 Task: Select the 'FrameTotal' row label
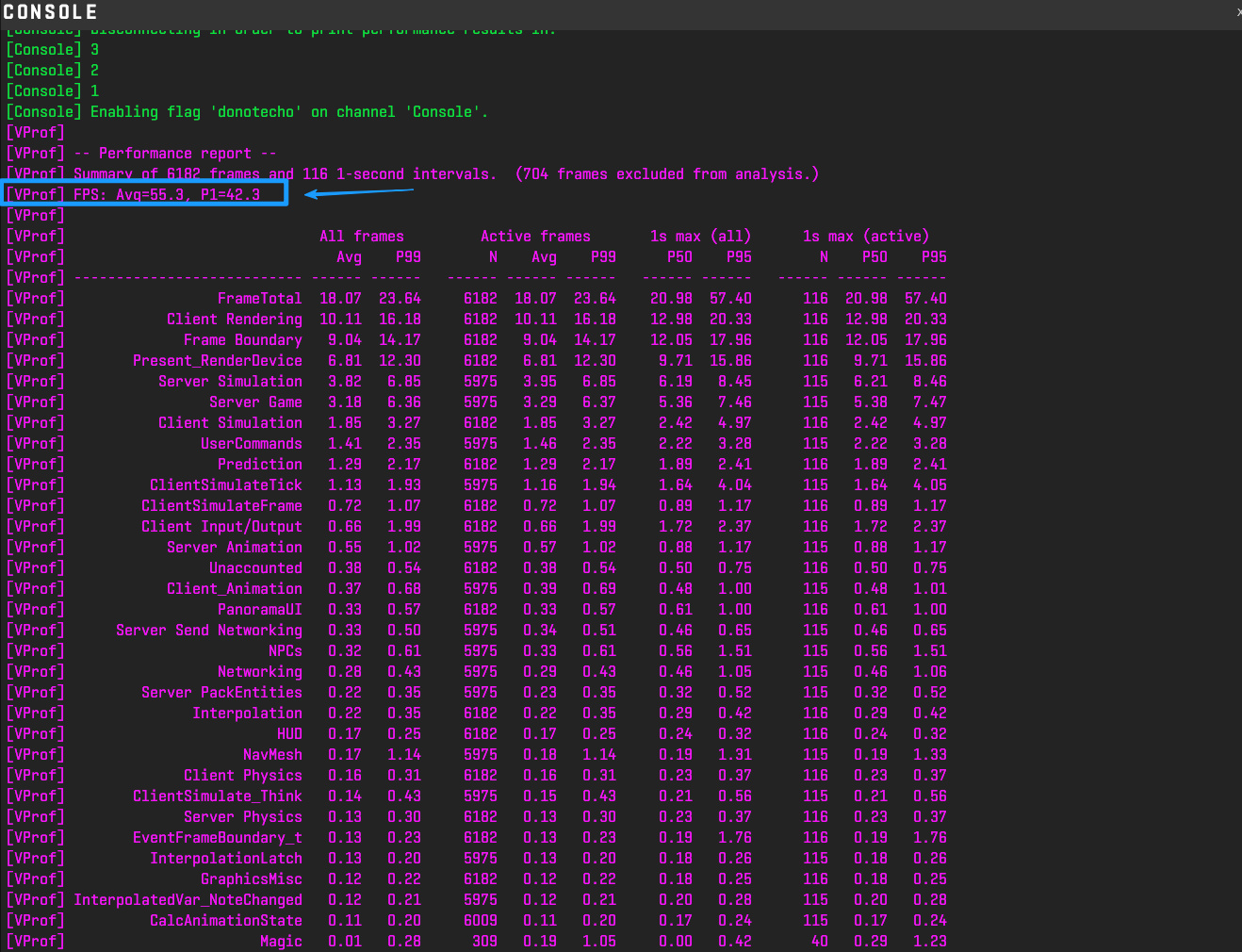(260, 299)
